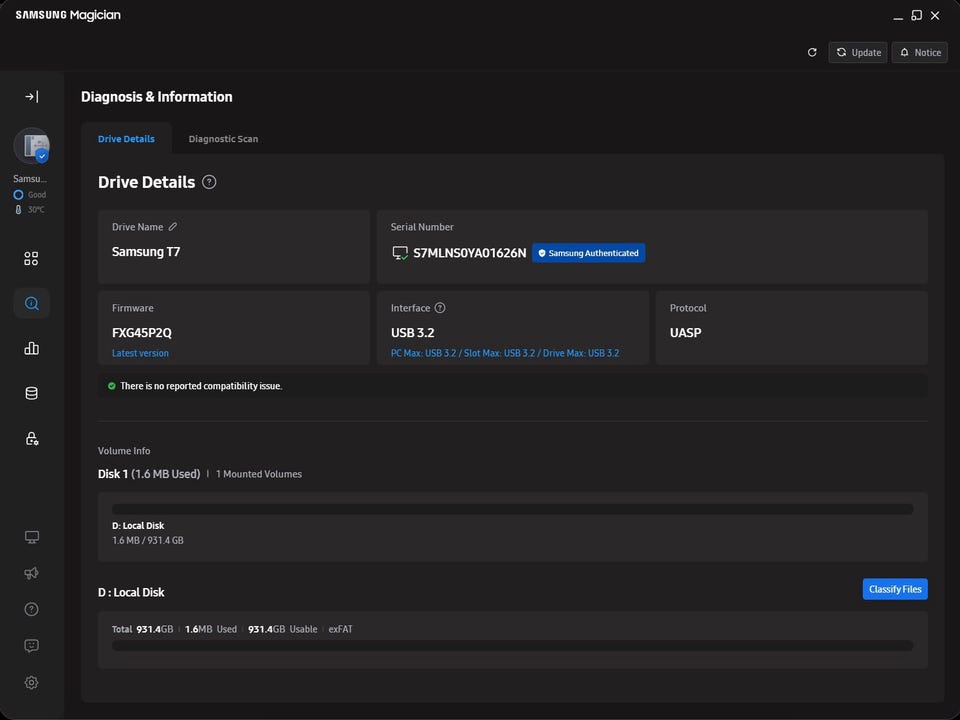Open the feedback chat face icon

(x=31, y=645)
